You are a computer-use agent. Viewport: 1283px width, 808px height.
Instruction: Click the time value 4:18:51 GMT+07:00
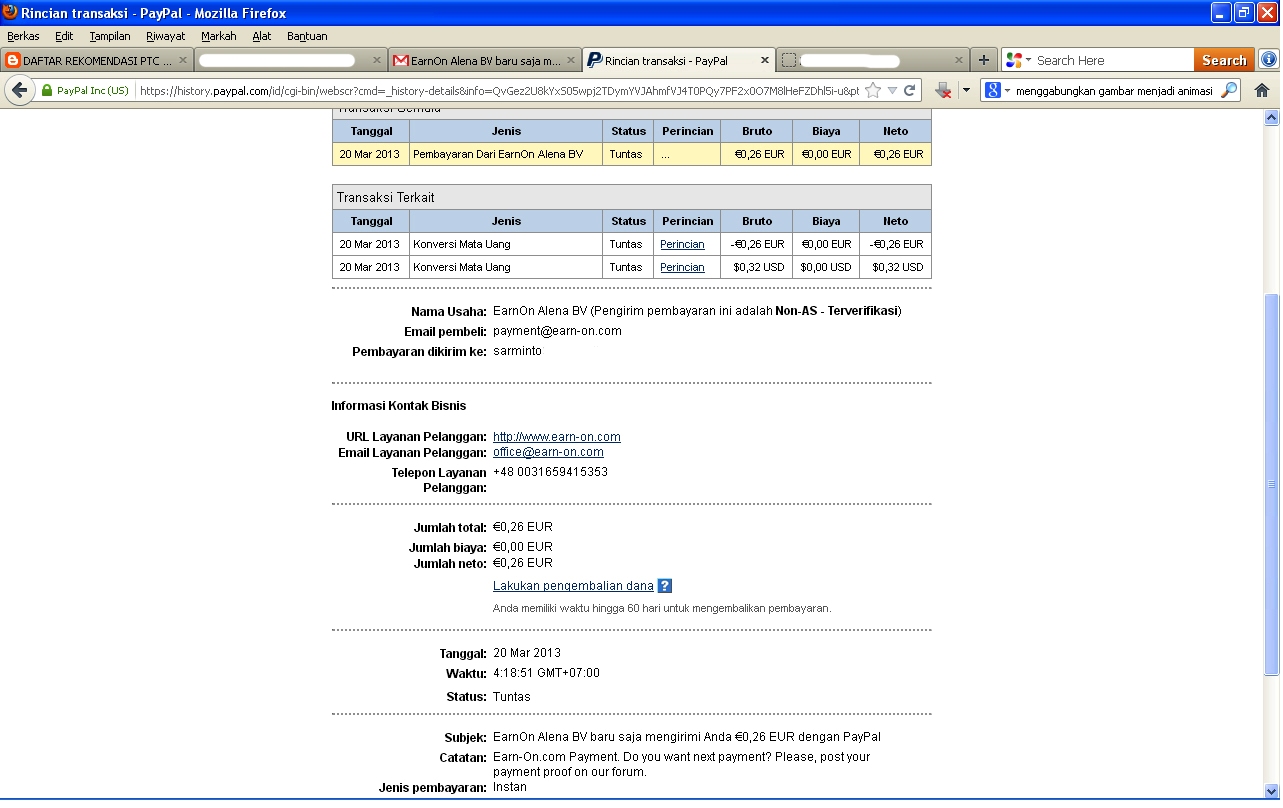tap(546, 673)
